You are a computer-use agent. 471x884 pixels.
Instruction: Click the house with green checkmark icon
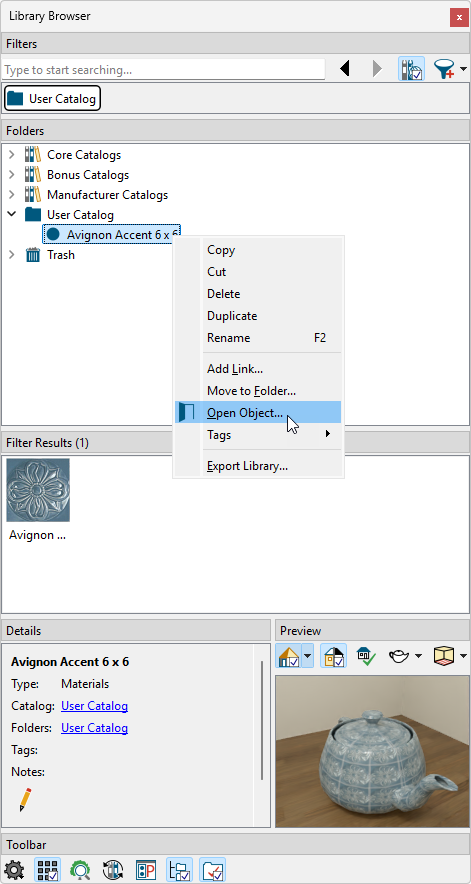[366, 656]
